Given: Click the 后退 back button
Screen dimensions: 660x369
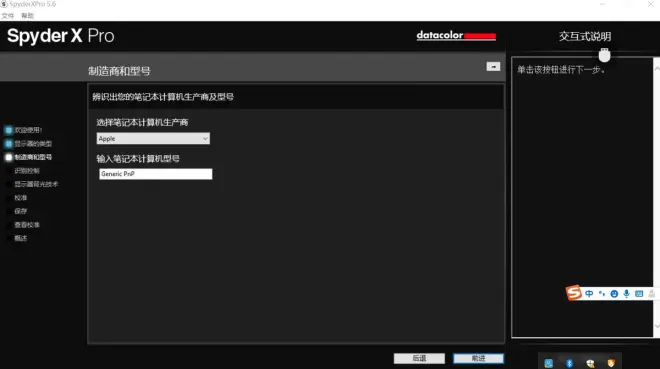Looking at the screenshot, I should tap(419, 358).
